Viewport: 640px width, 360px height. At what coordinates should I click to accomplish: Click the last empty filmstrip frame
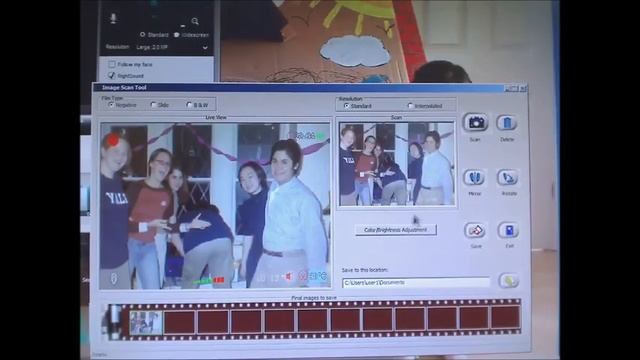[505, 317]
